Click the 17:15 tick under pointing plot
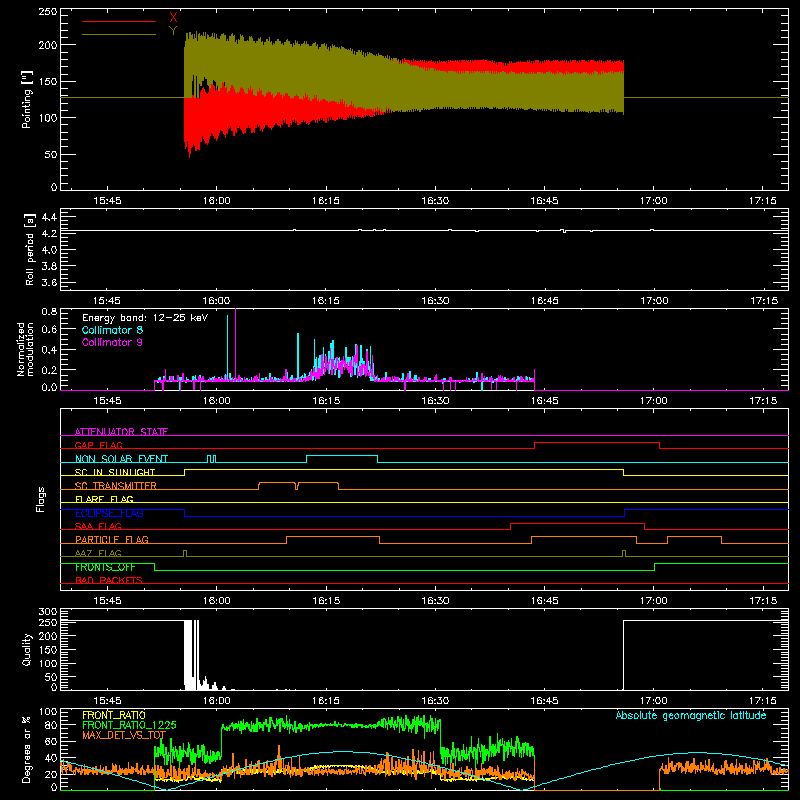 [763, 201]
